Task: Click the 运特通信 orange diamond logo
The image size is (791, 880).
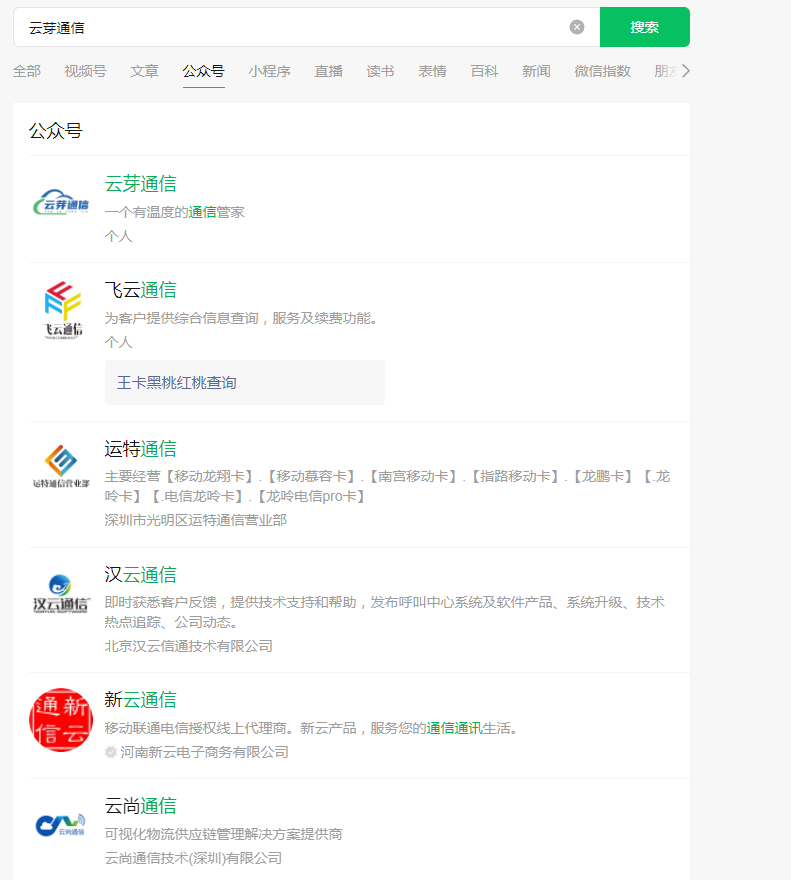Action: [x=61, y=466]
